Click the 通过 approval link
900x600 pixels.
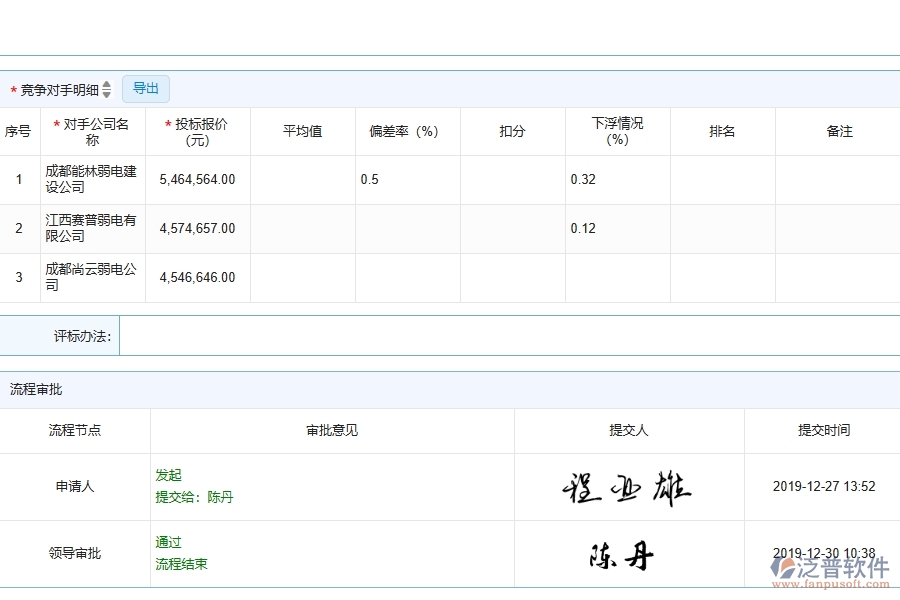[x=167, y=541]
